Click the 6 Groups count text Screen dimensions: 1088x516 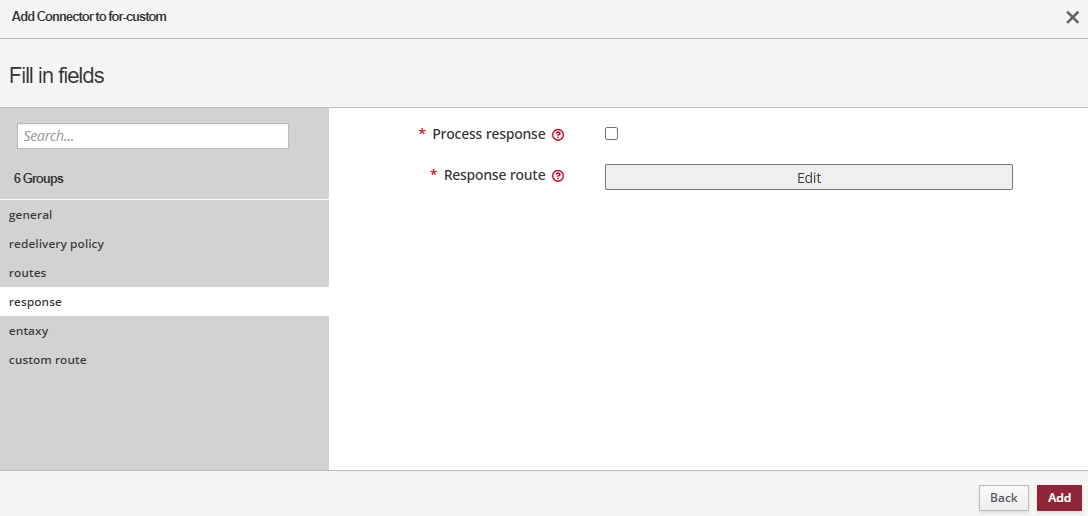[x=39, y=178]
